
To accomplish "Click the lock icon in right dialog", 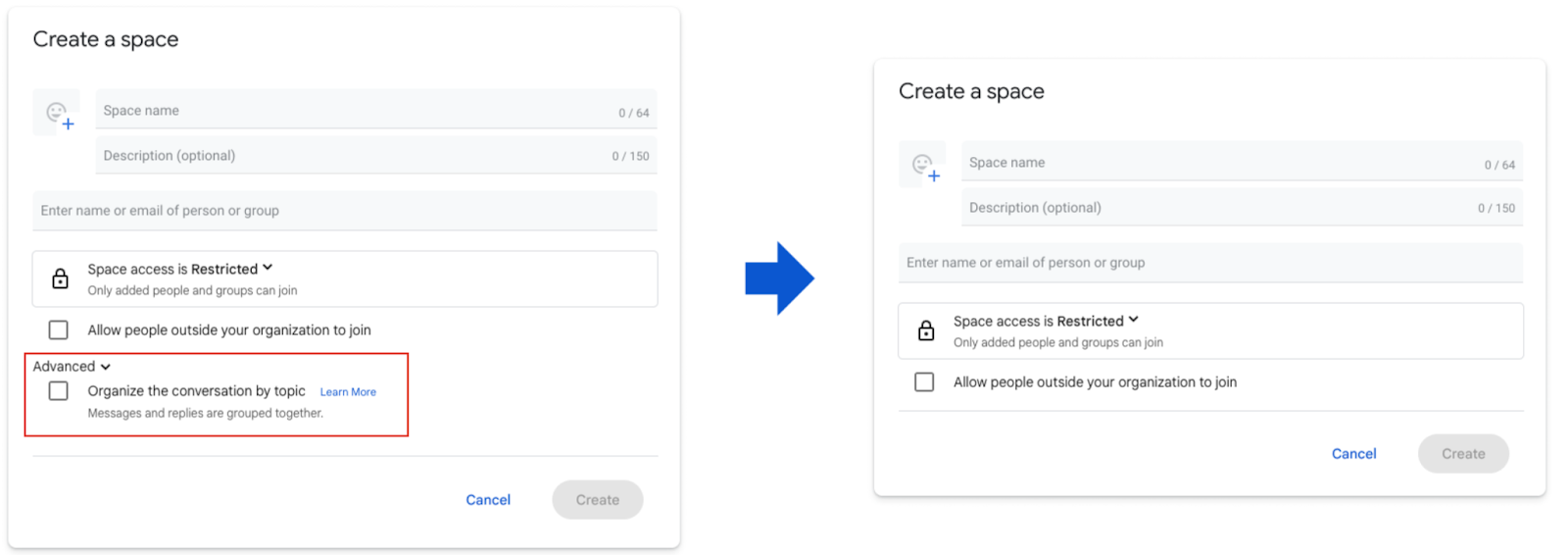I will click(926, 330).
